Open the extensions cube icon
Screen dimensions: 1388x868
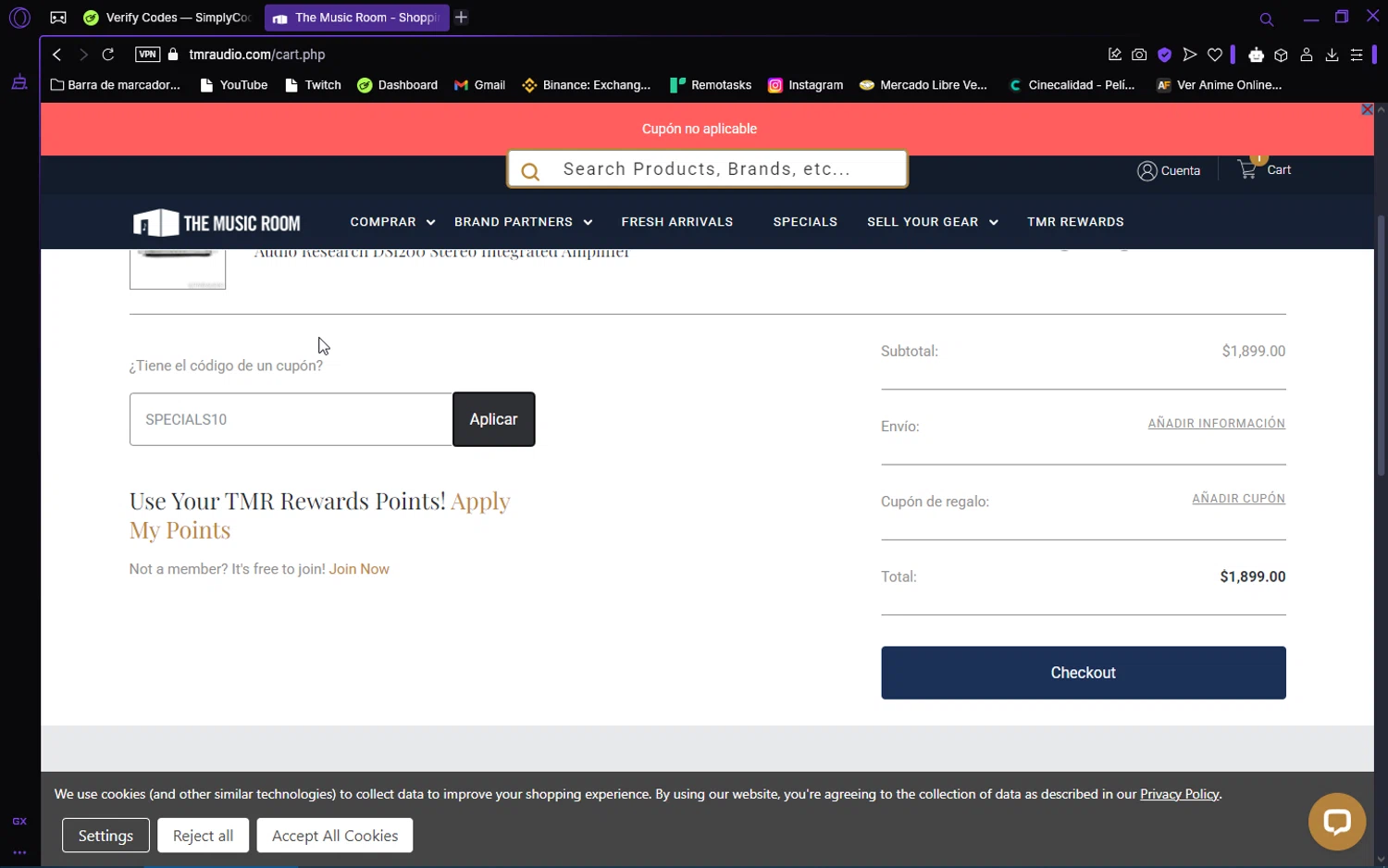tap(1282, 55)
